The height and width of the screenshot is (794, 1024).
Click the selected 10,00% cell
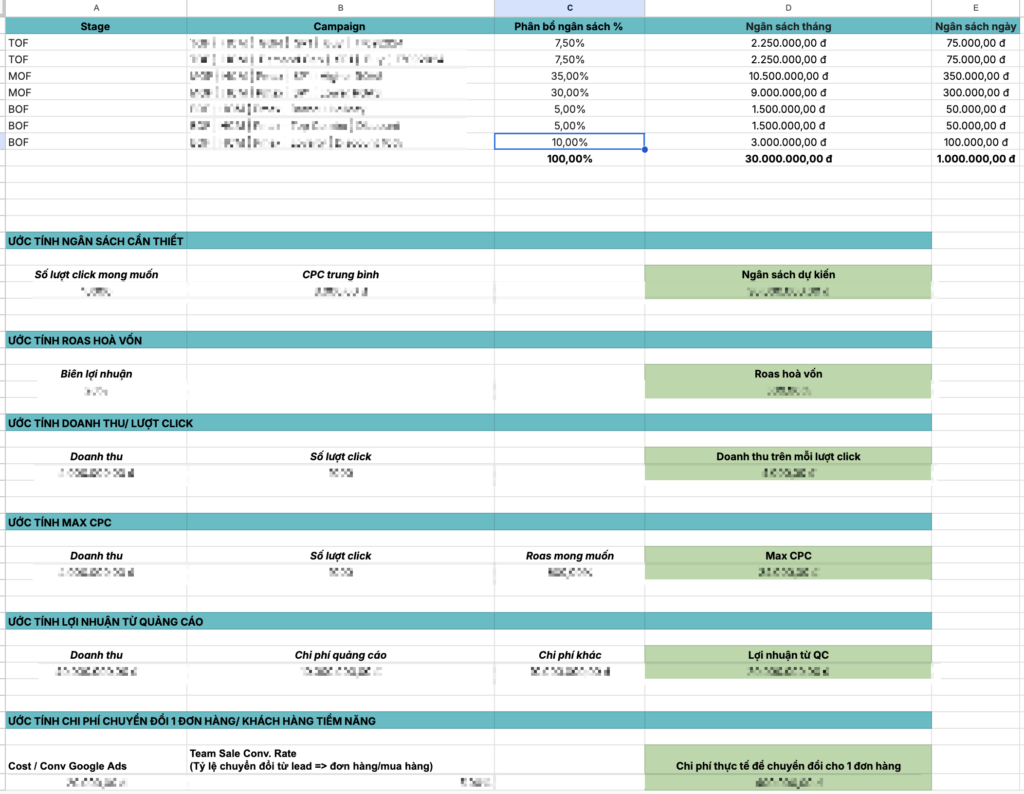point(569,142)
